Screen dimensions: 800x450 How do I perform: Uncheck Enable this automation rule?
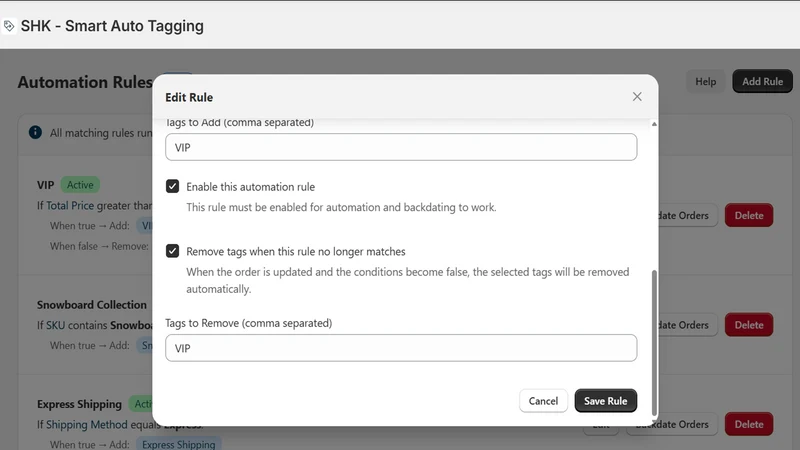(x=172, y=186)
